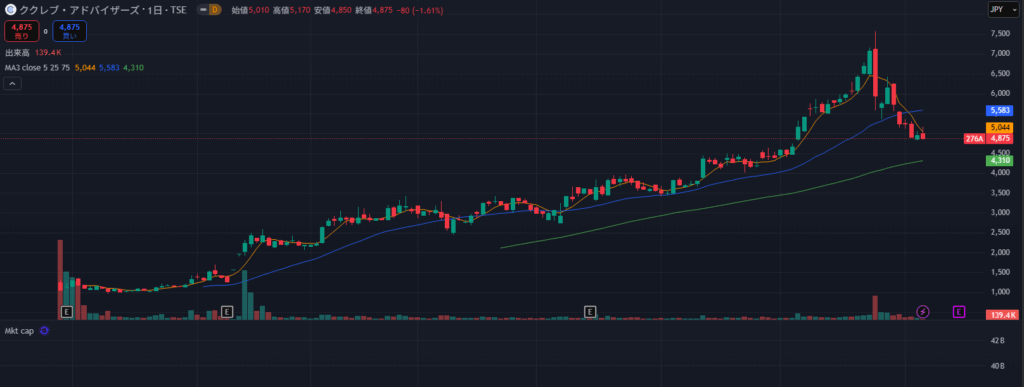Click the orange MA value 5,044 in the legend
1024x387 pixels.
tap(85, 67)
